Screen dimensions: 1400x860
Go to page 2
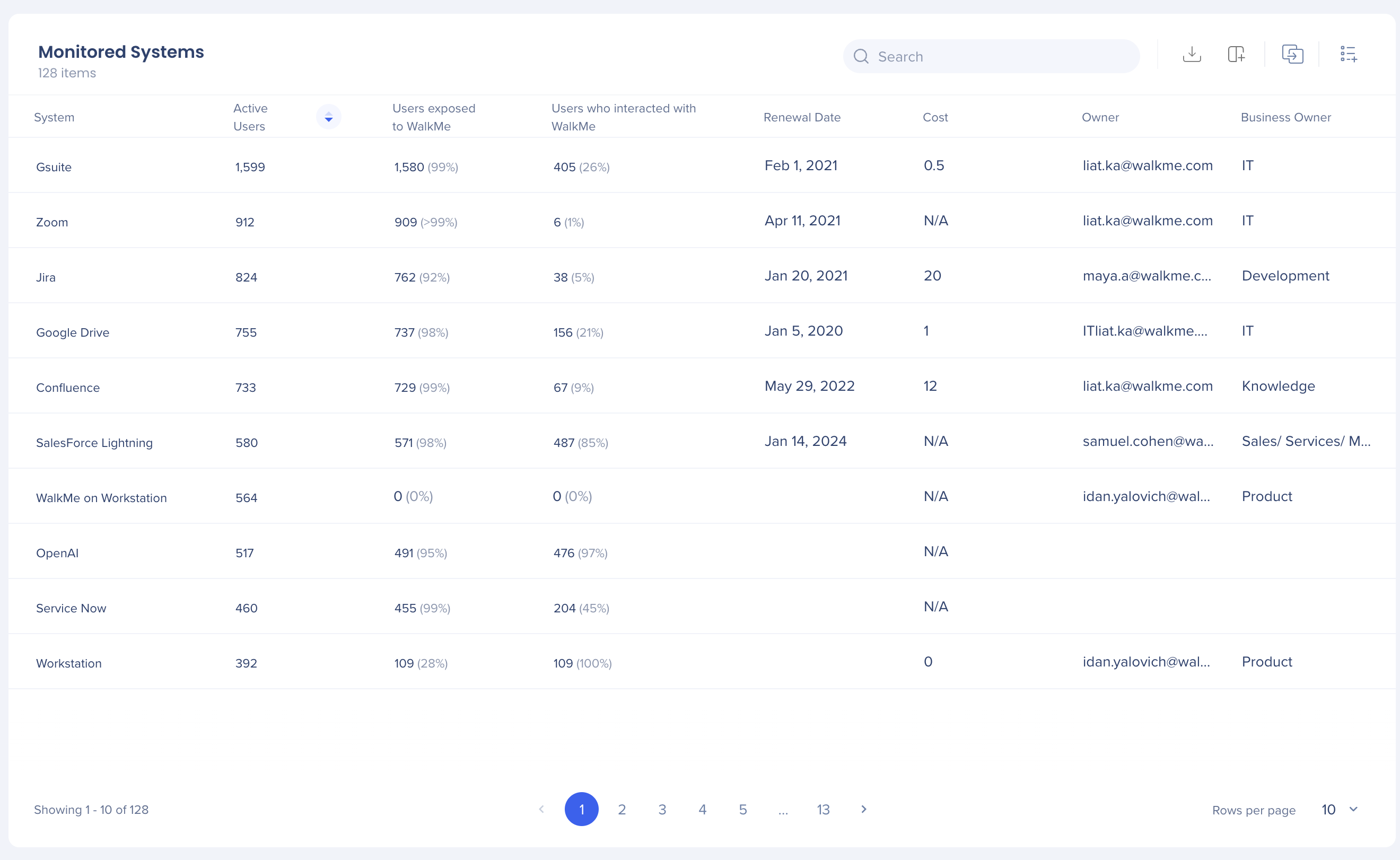click(622, 810)
